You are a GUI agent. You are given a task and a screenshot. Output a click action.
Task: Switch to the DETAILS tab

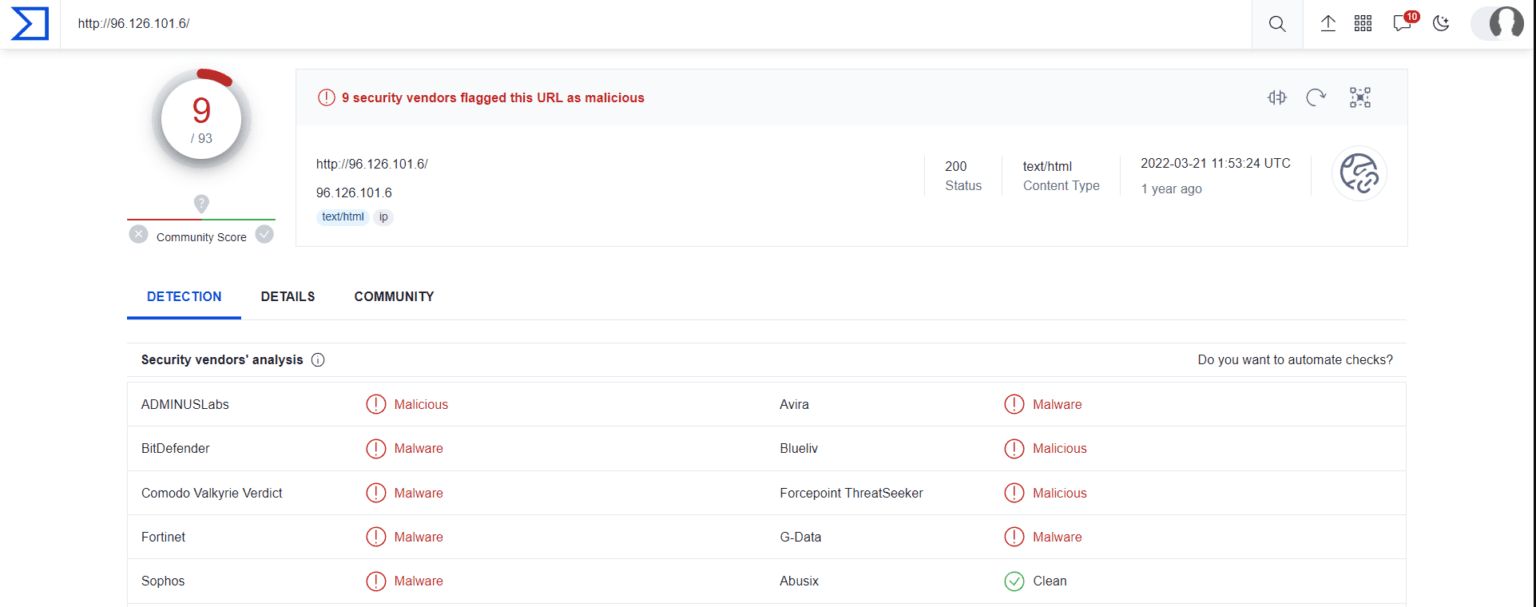point(288,297)
